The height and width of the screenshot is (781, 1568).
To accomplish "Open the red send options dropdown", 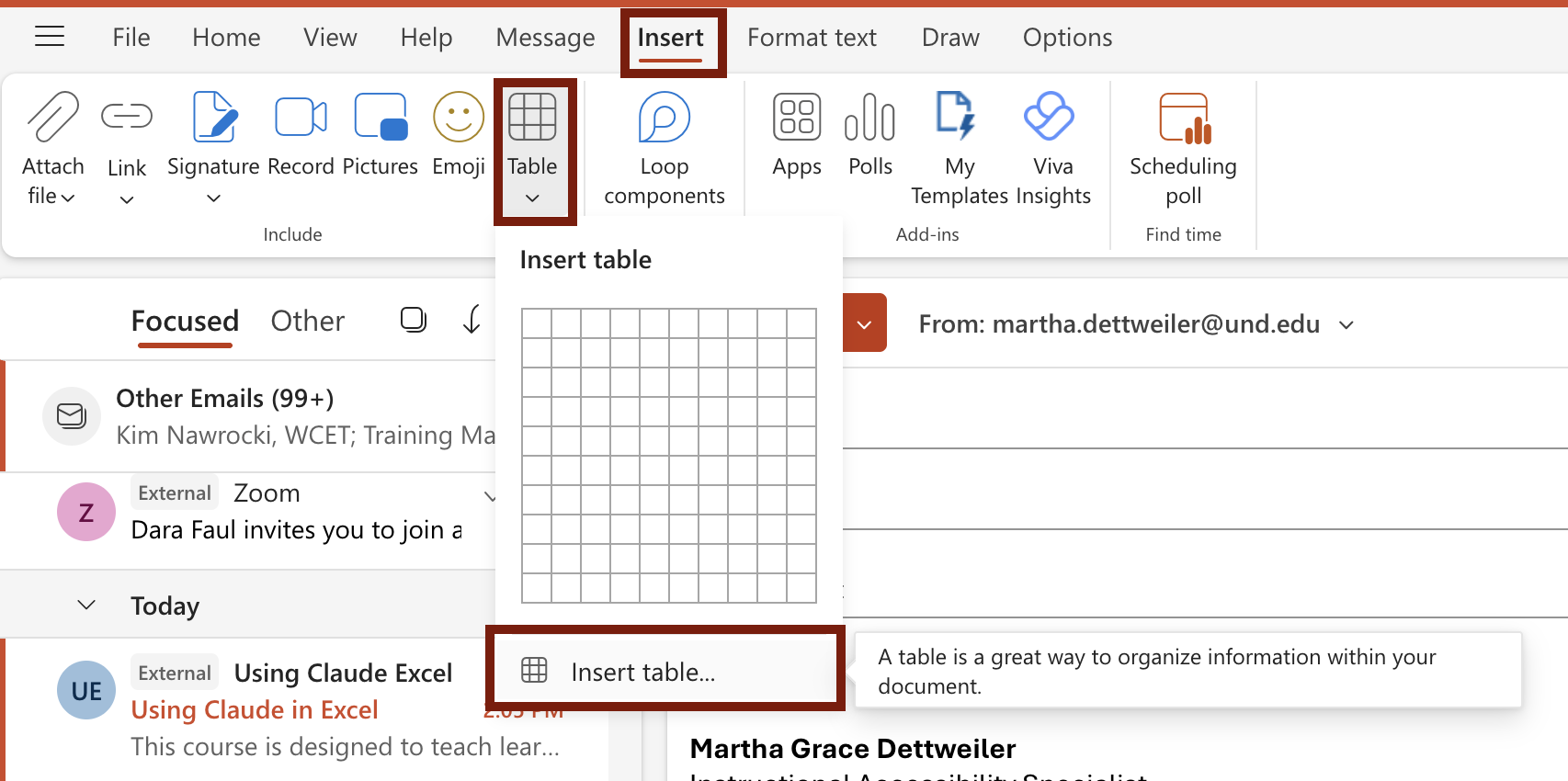I will pyautogui.click(x=864, y=323).
